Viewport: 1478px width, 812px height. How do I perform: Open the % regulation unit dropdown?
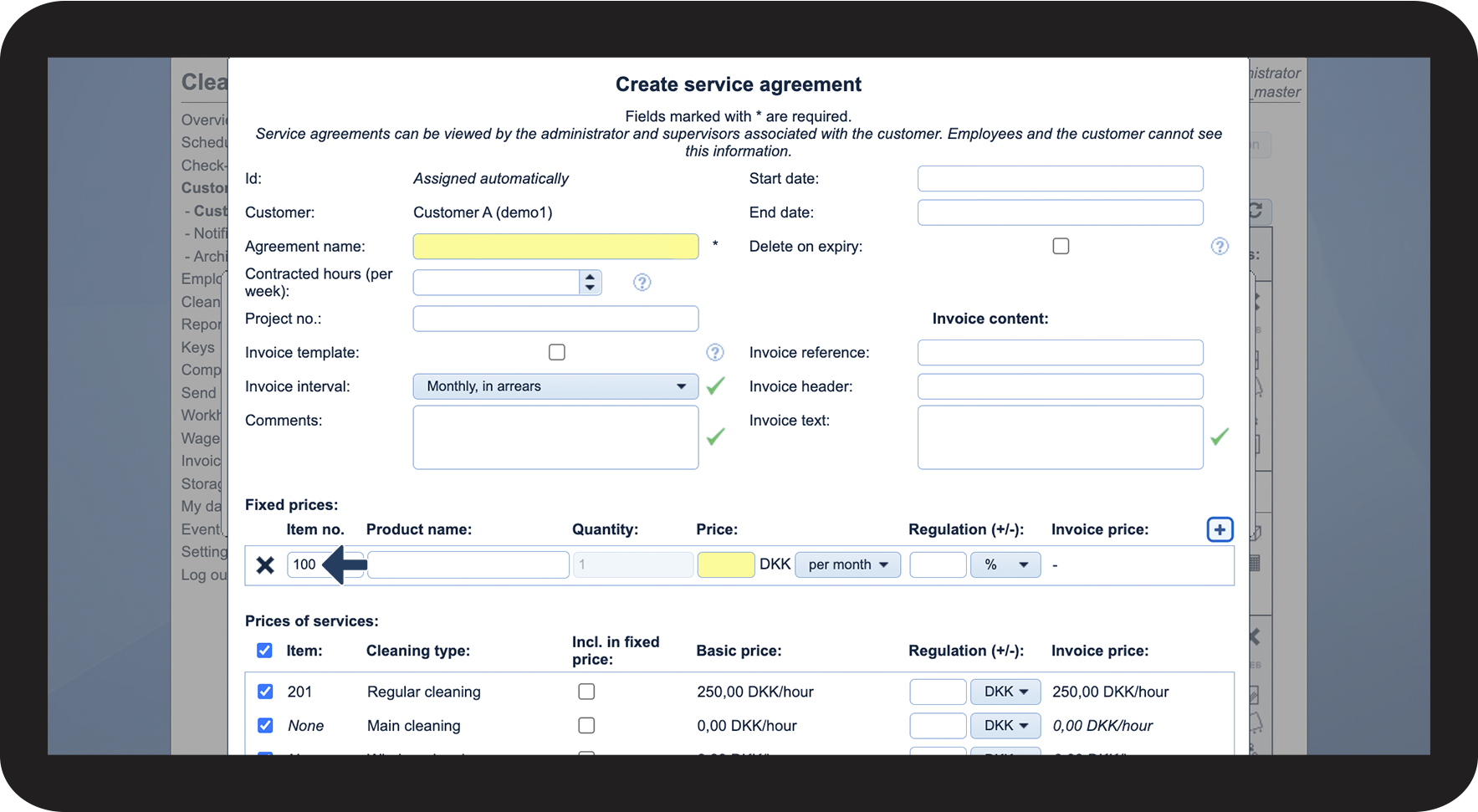(1005, 565)
